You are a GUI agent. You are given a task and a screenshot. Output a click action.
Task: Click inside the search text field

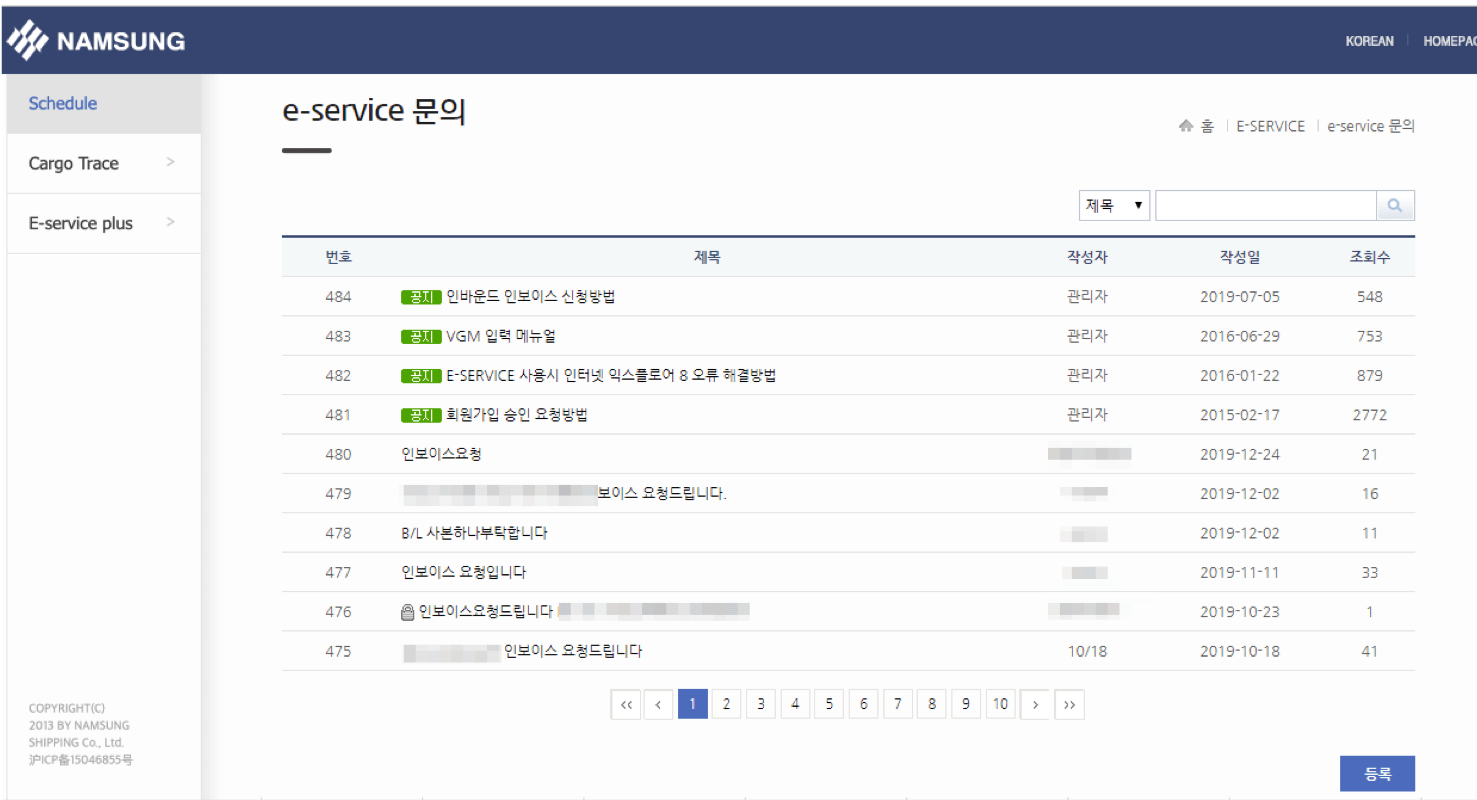[x=1265, y=206]
